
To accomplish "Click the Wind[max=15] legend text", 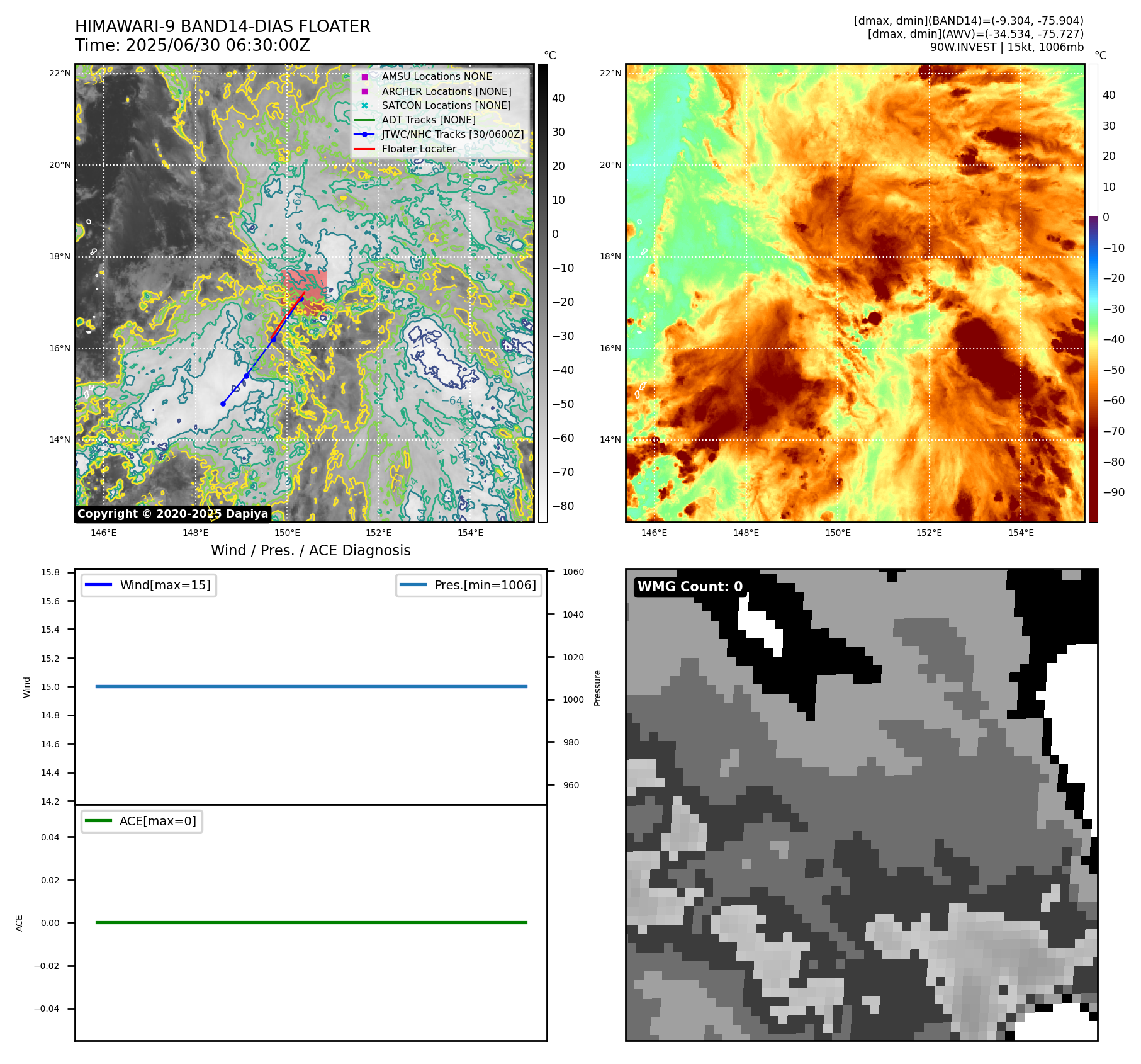I will [166, 585].
